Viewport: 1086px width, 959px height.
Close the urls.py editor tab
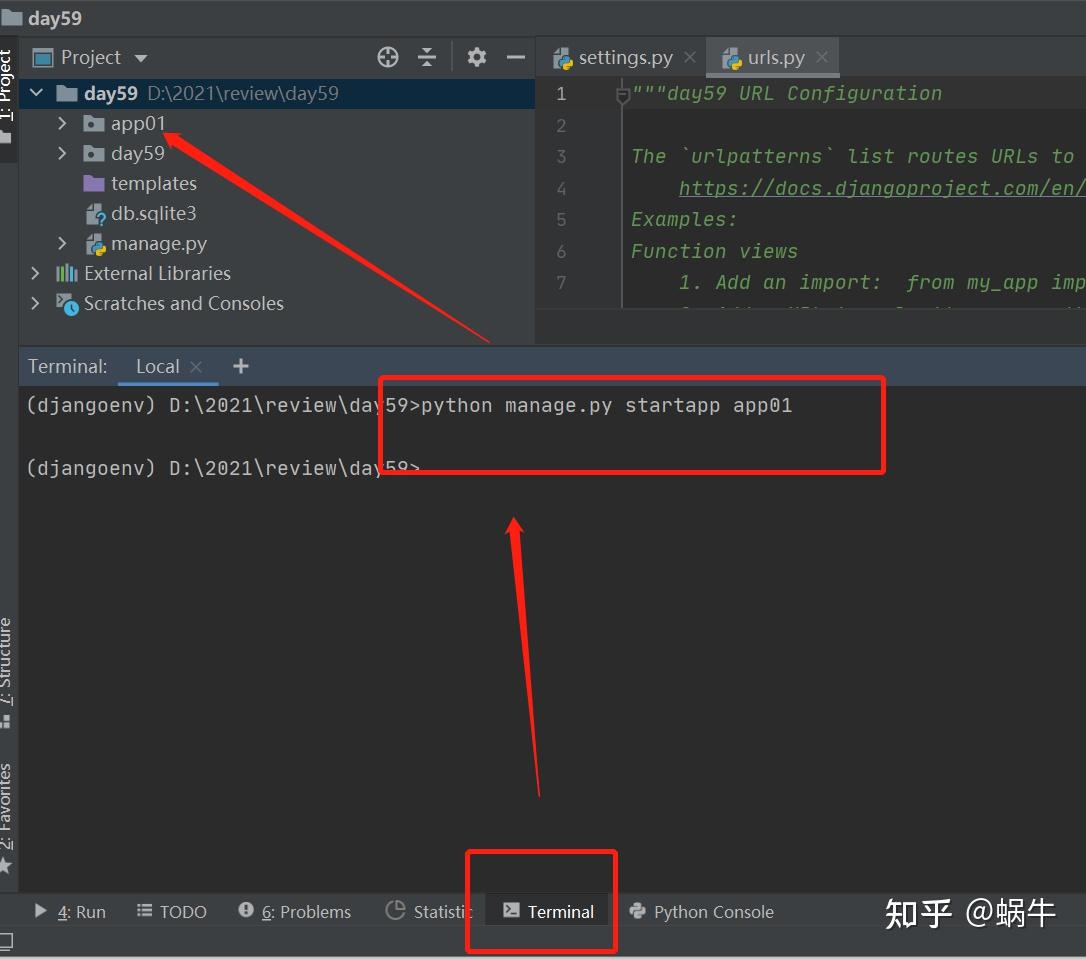821,57
